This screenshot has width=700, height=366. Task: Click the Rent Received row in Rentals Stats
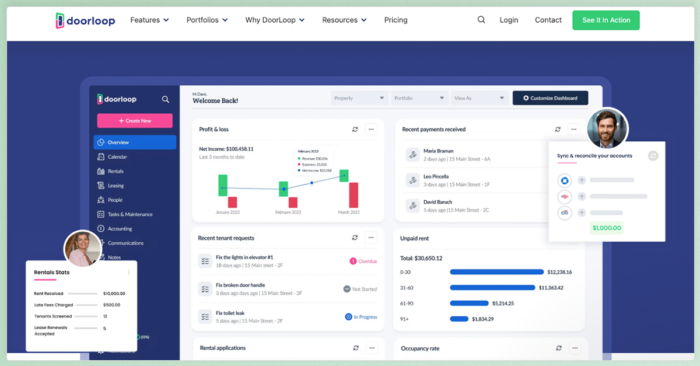(79, 294)
